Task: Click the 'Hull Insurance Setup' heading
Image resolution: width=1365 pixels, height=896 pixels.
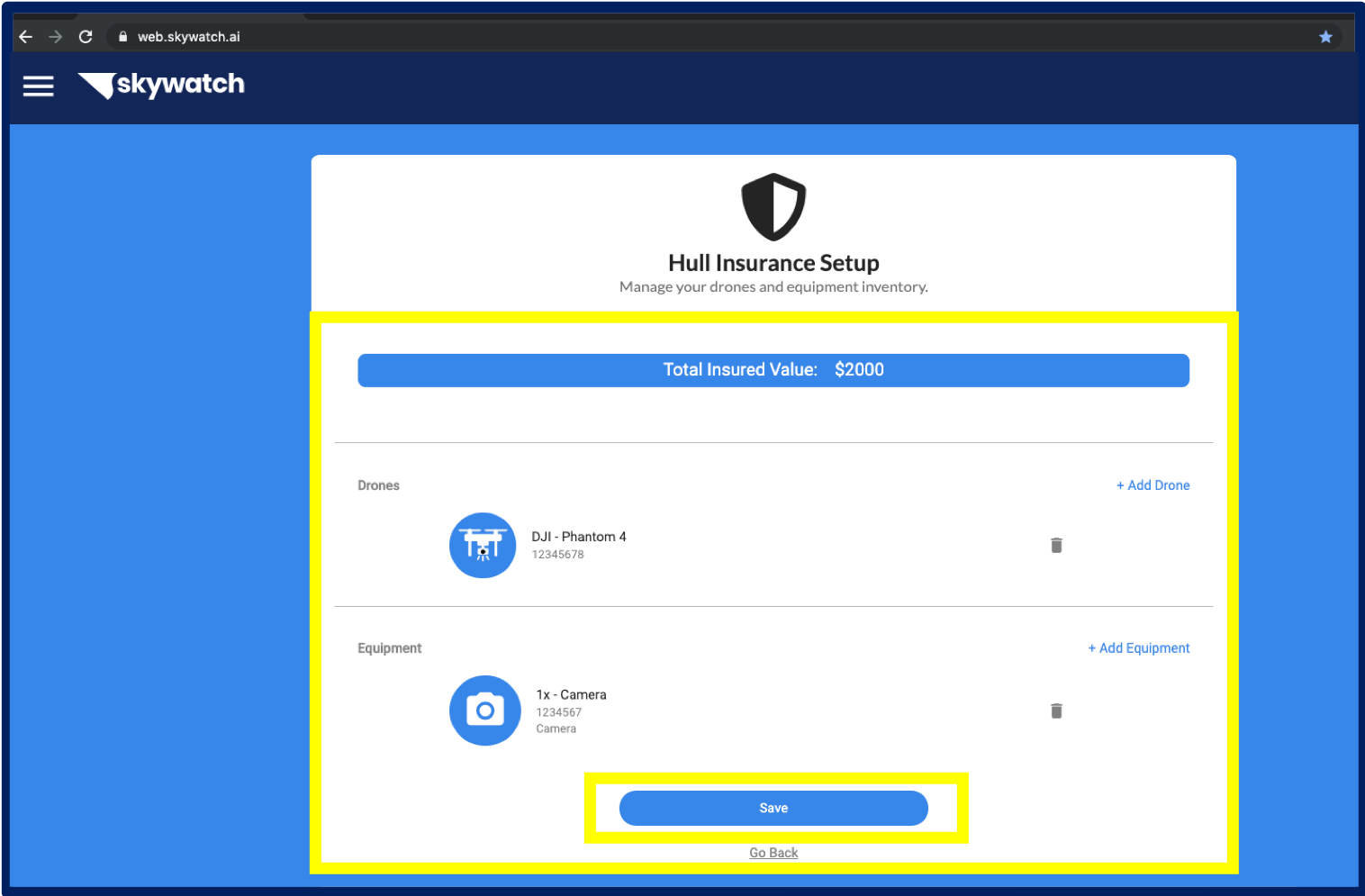Action: pyautogui.click(x=773, y=263)
